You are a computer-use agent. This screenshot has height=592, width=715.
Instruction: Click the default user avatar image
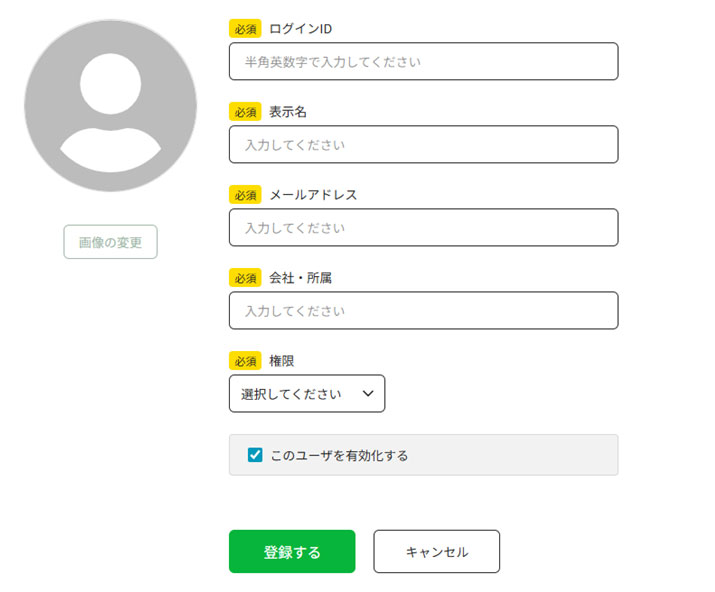click(x=110, y=106)
